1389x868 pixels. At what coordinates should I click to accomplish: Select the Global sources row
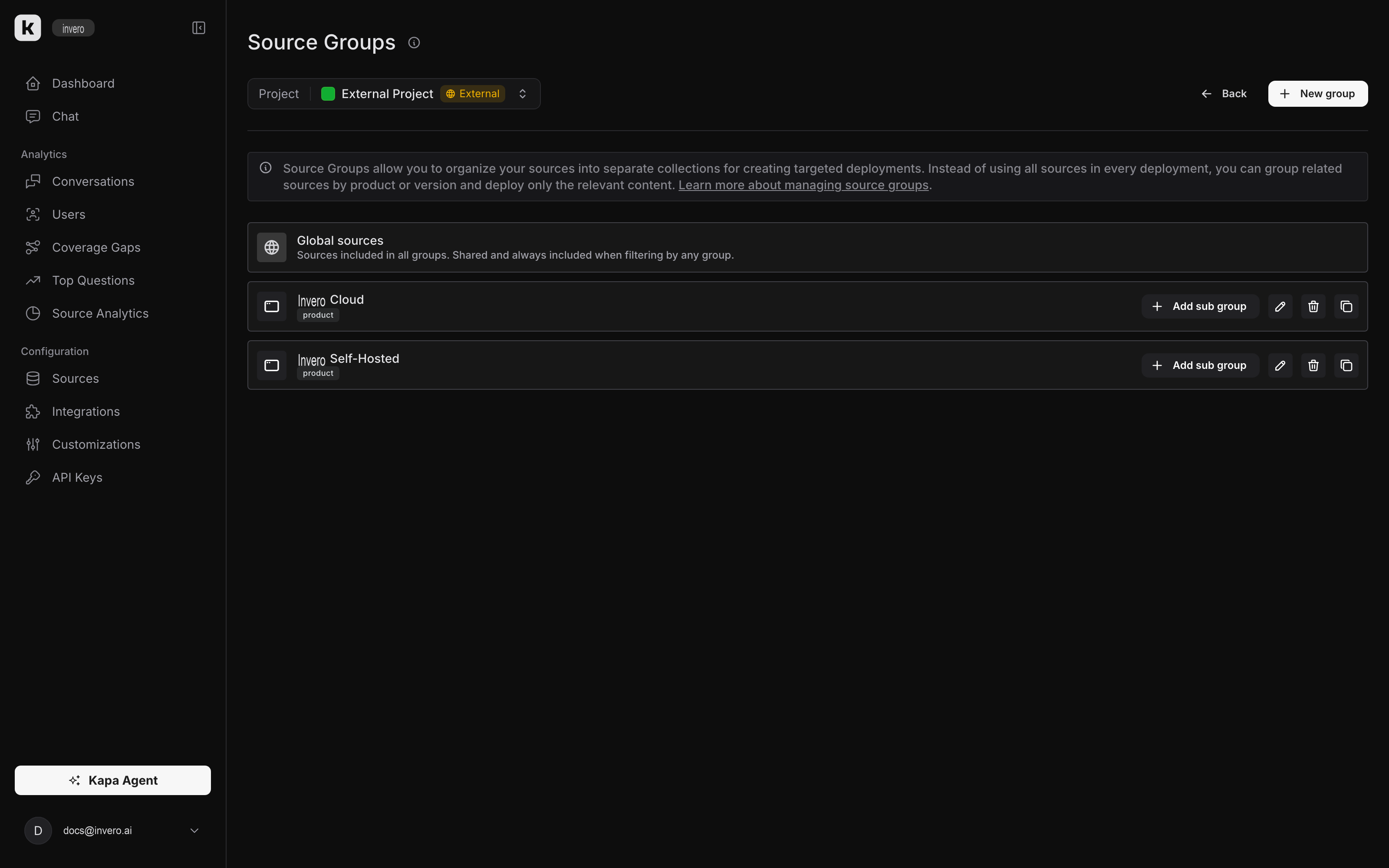pos(807,247)
